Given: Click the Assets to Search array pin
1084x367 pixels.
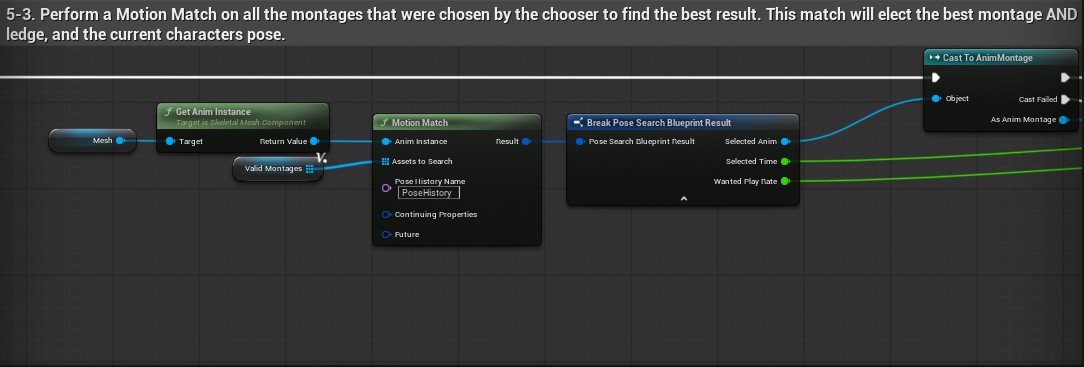Looking at the screenshot, I should point(386,161).
